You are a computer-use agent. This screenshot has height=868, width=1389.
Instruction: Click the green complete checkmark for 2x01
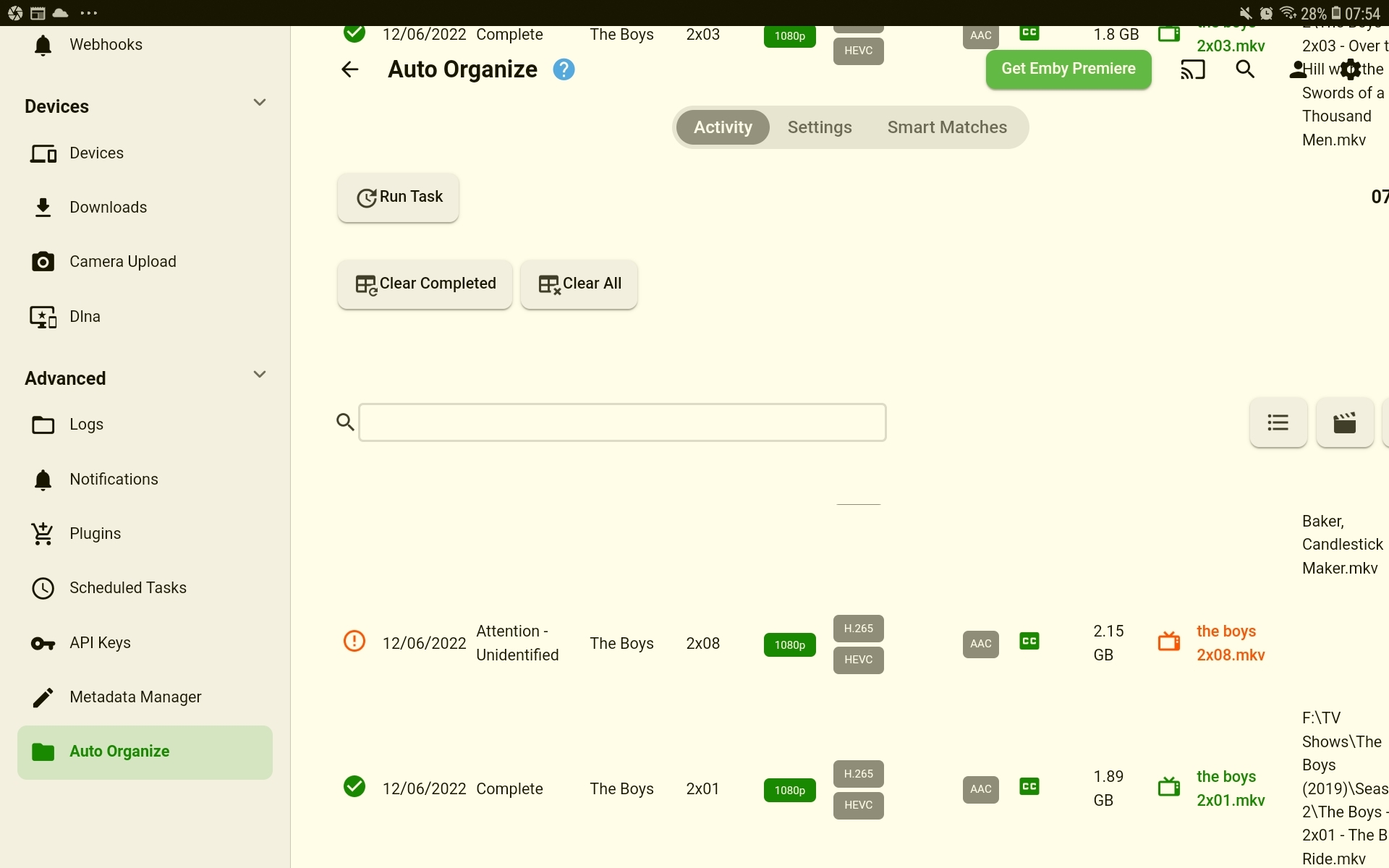pos(354,787)
